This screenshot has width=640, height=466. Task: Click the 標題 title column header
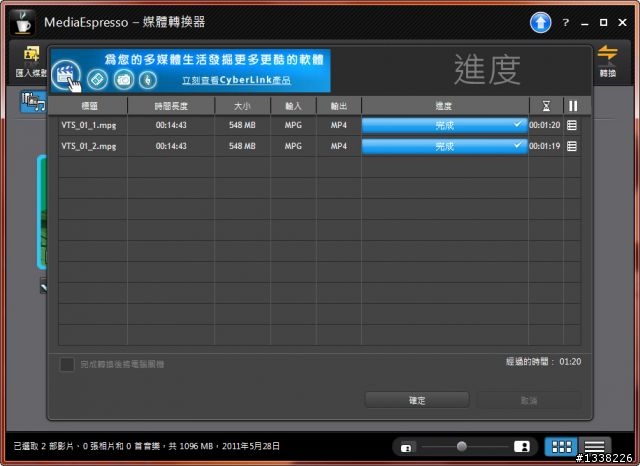[89, 106]
